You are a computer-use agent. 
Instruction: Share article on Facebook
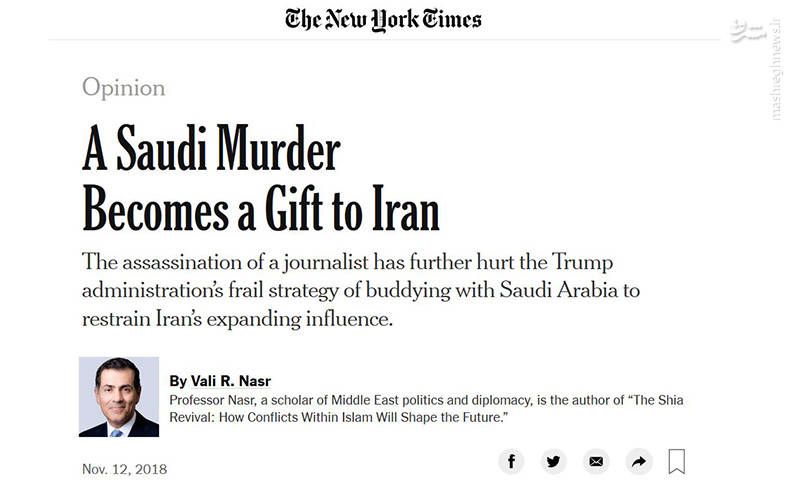[511, 462]
